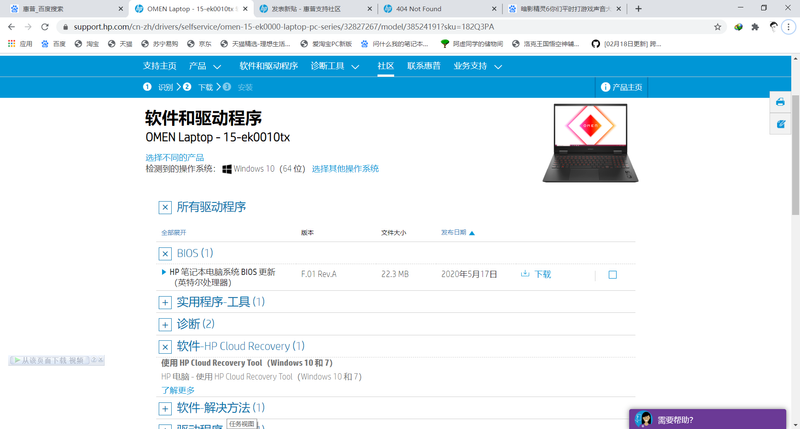Open 联系惠普 navigation item
Screen dimensions: 800x429
(424, 66)
